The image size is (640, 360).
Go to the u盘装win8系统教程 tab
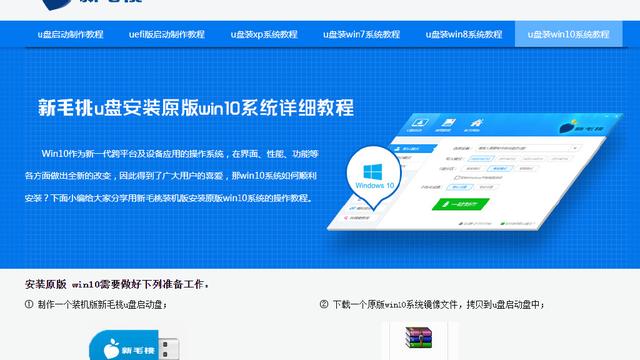click(463, 34)
